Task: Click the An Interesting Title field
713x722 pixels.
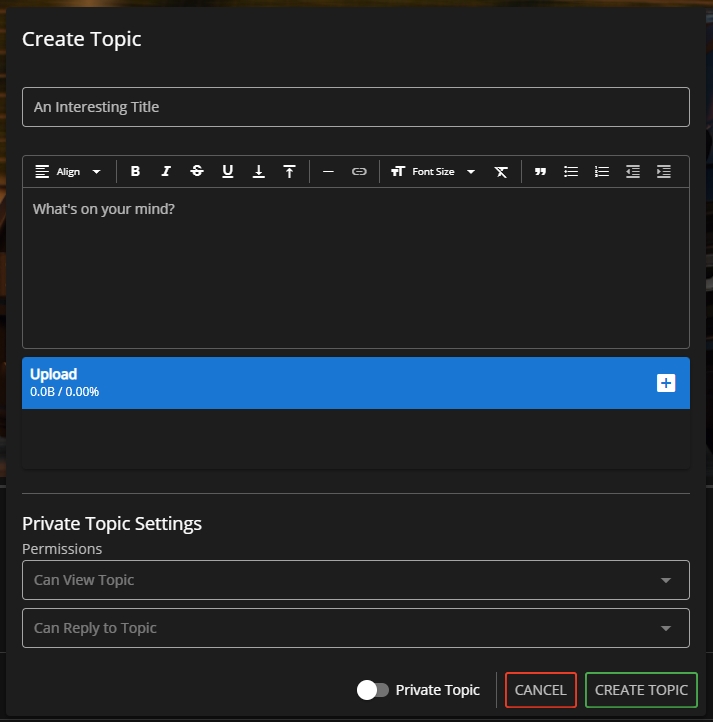Action: 355,107
